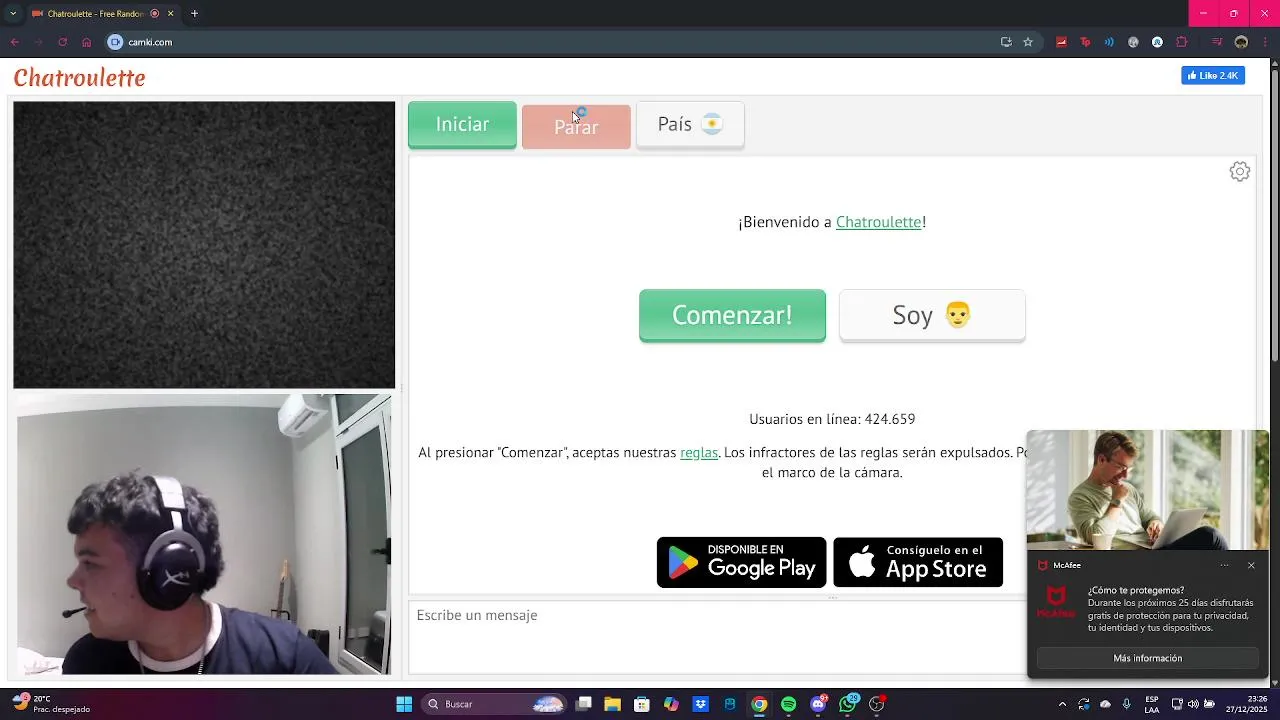Viewport: 1280px width, 720px height.
Task: Open File Explorer from taskbar
Action: (x=613, y=704)
